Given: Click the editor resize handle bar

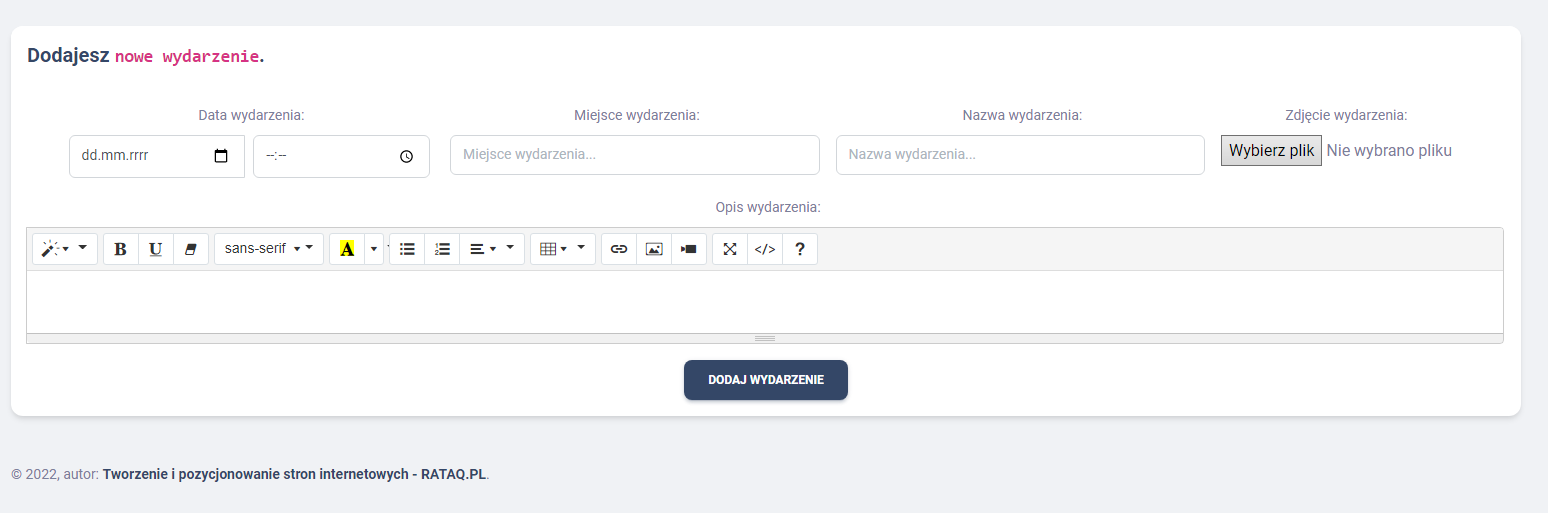Looking at the screenshot, I should (765, 338).
